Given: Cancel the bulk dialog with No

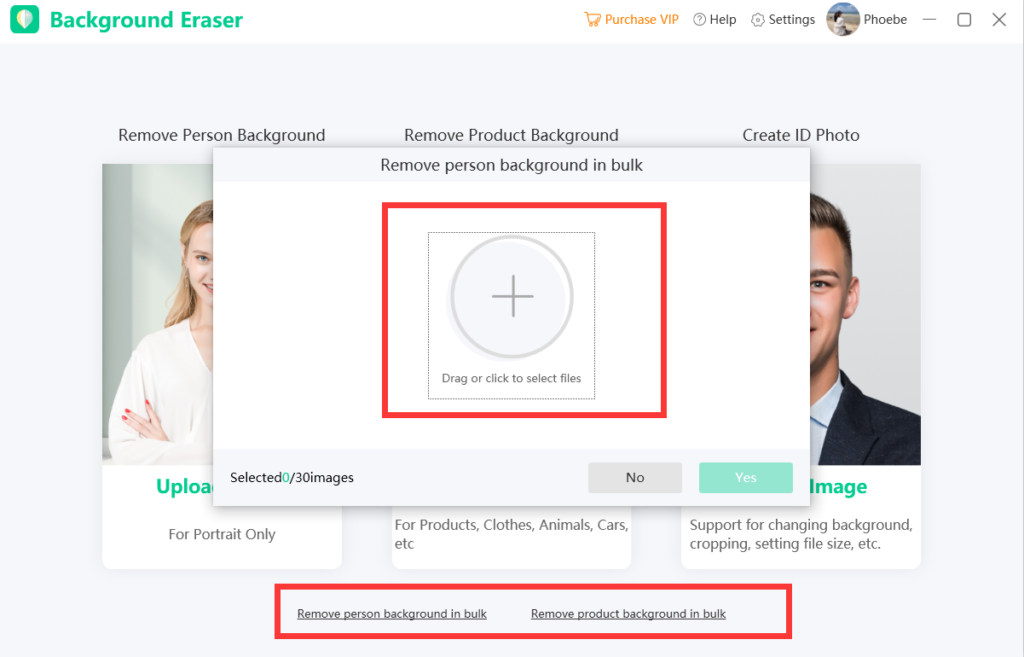Looking at the screenshot, I should [635, 477].
